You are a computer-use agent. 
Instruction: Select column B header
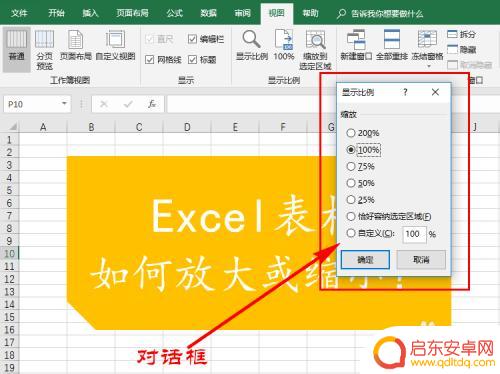[91, 127]
